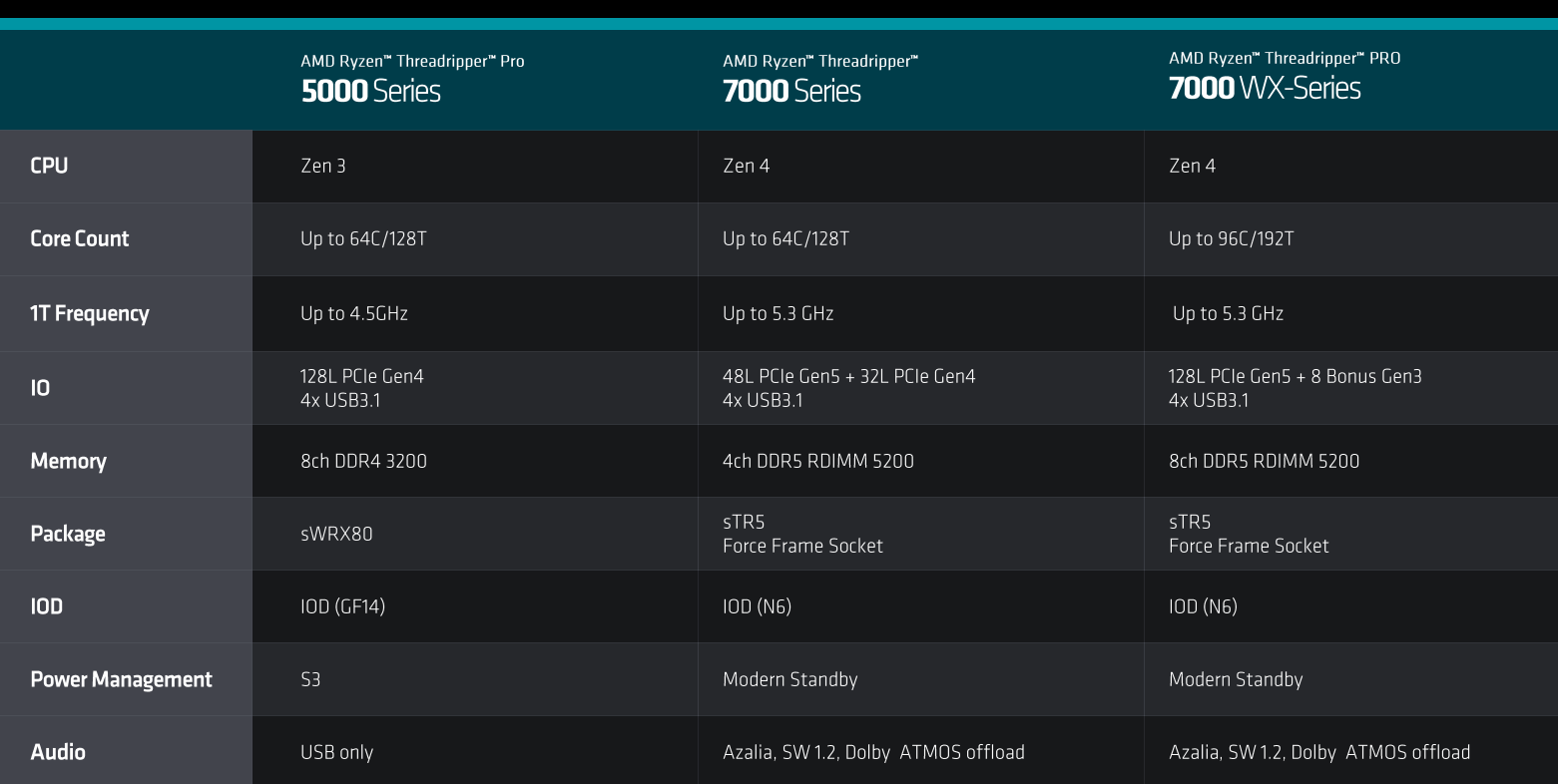Click the IOD (GF14) cell
Screen dimensions: 1558x784
(x=342, y=606)
